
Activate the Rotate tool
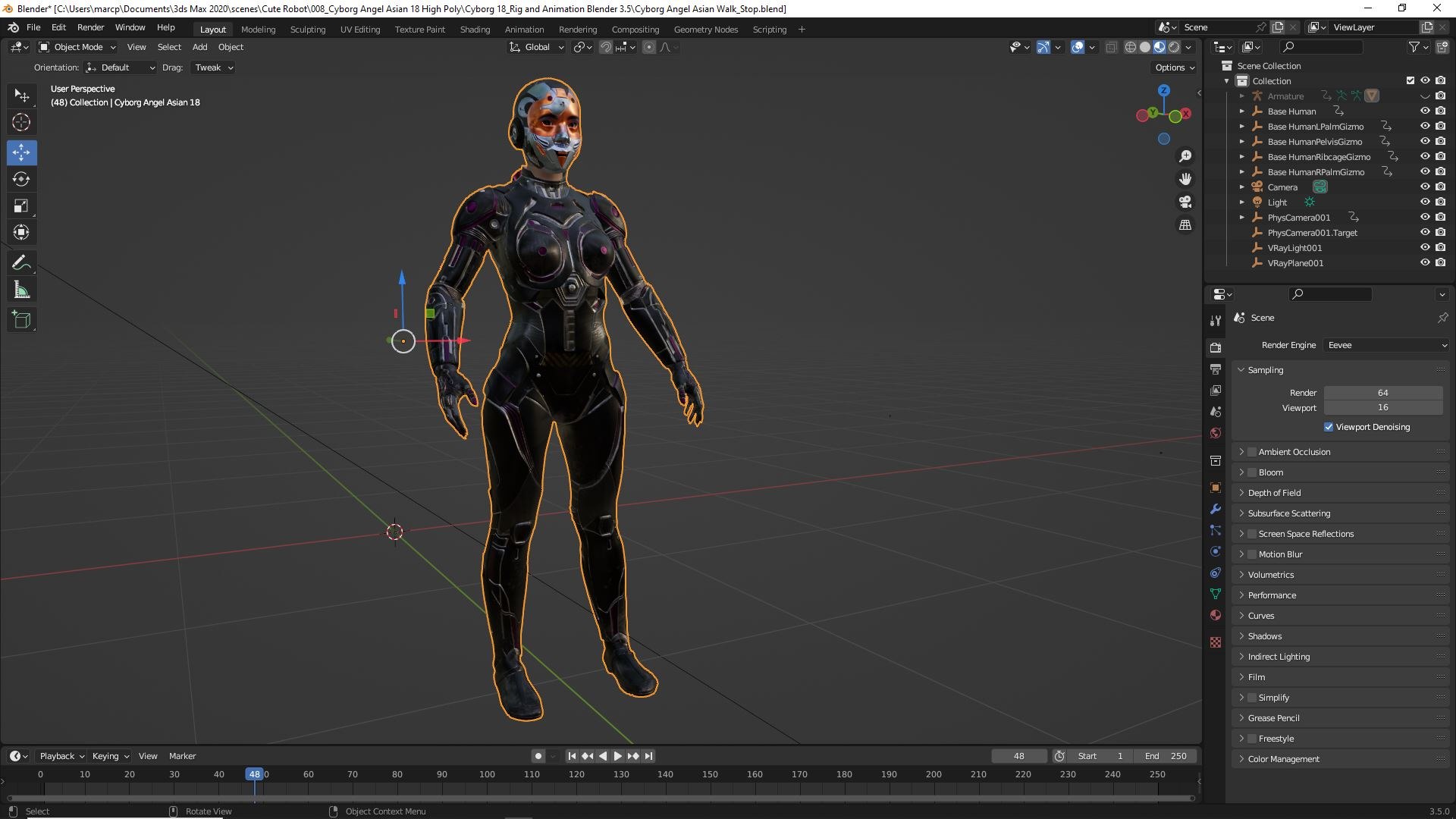pos(21,179)
